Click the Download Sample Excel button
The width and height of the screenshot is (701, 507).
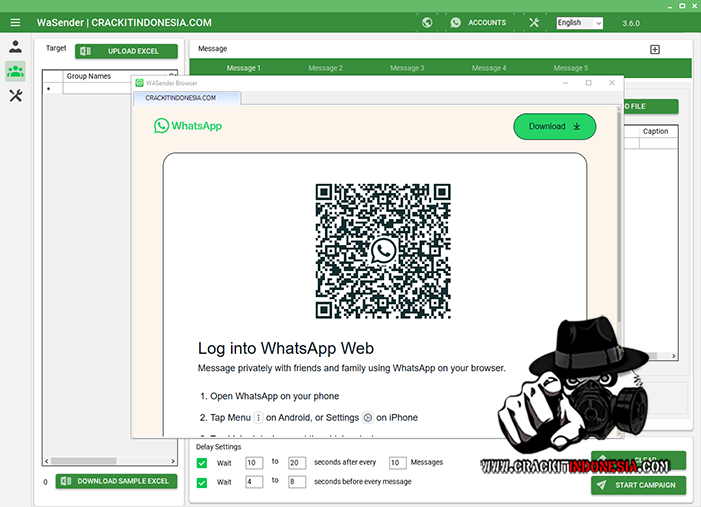point(116,481)
